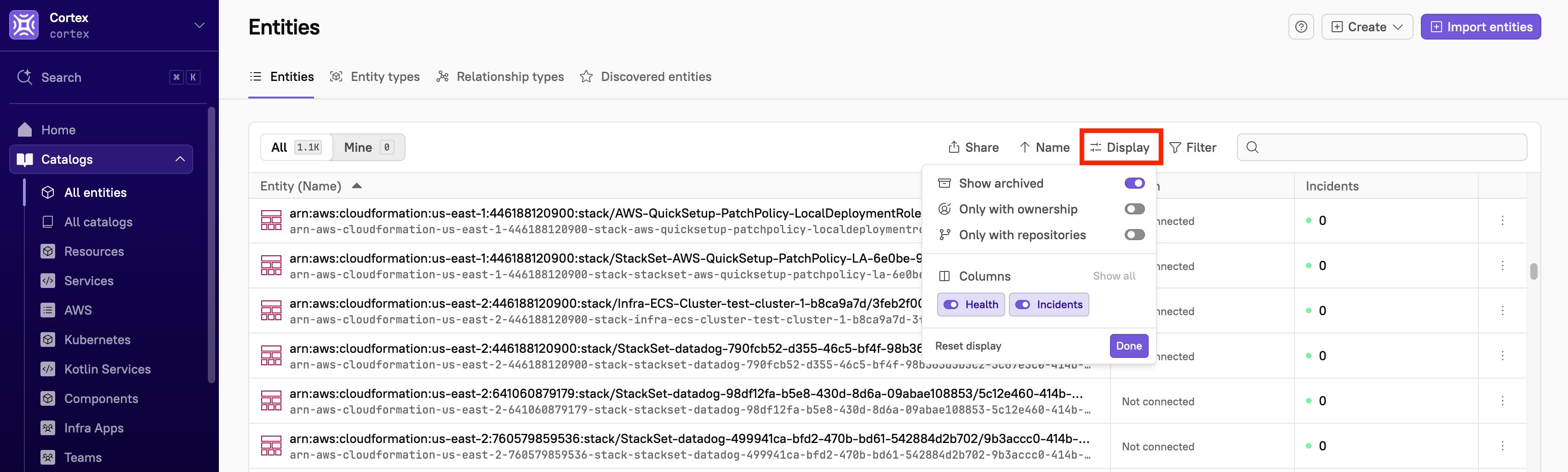The height and width of the screenshot is (472, 1568).
Task: Switch to Discovered entities tab
Action: (646, 77)
